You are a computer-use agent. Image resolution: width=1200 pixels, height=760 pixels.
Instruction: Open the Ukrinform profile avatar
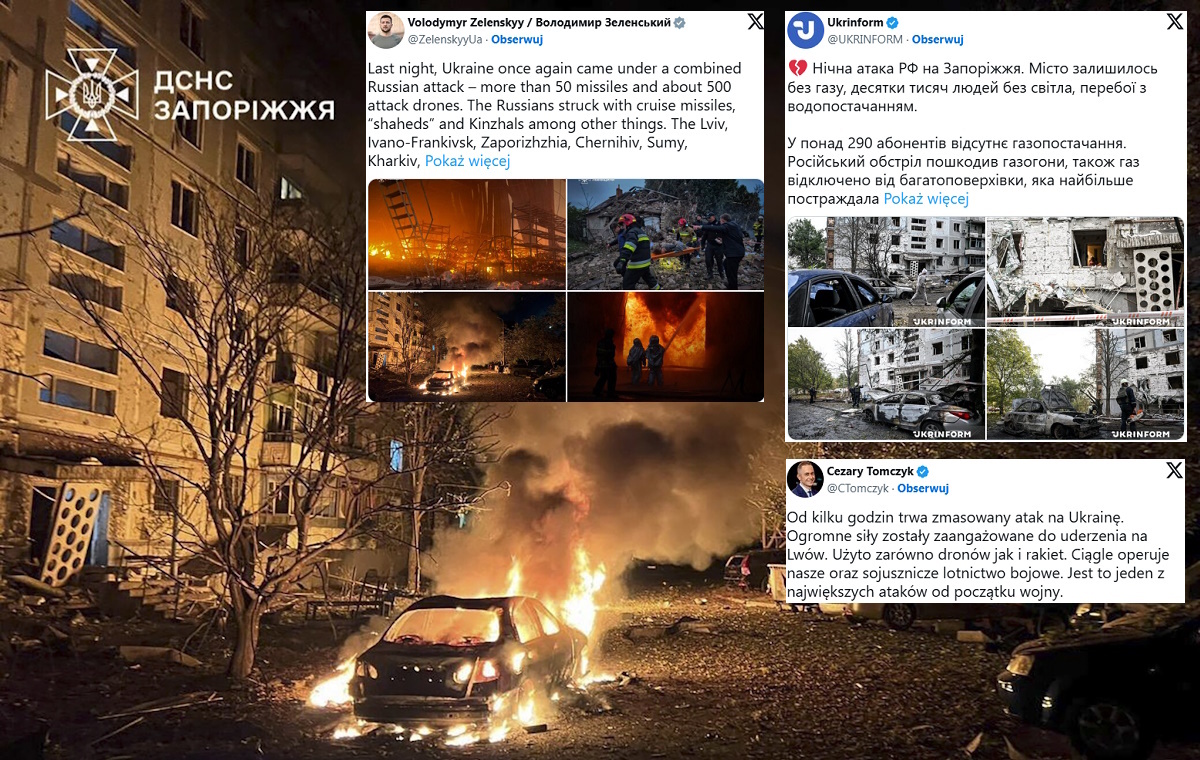(x=805, y=31)
